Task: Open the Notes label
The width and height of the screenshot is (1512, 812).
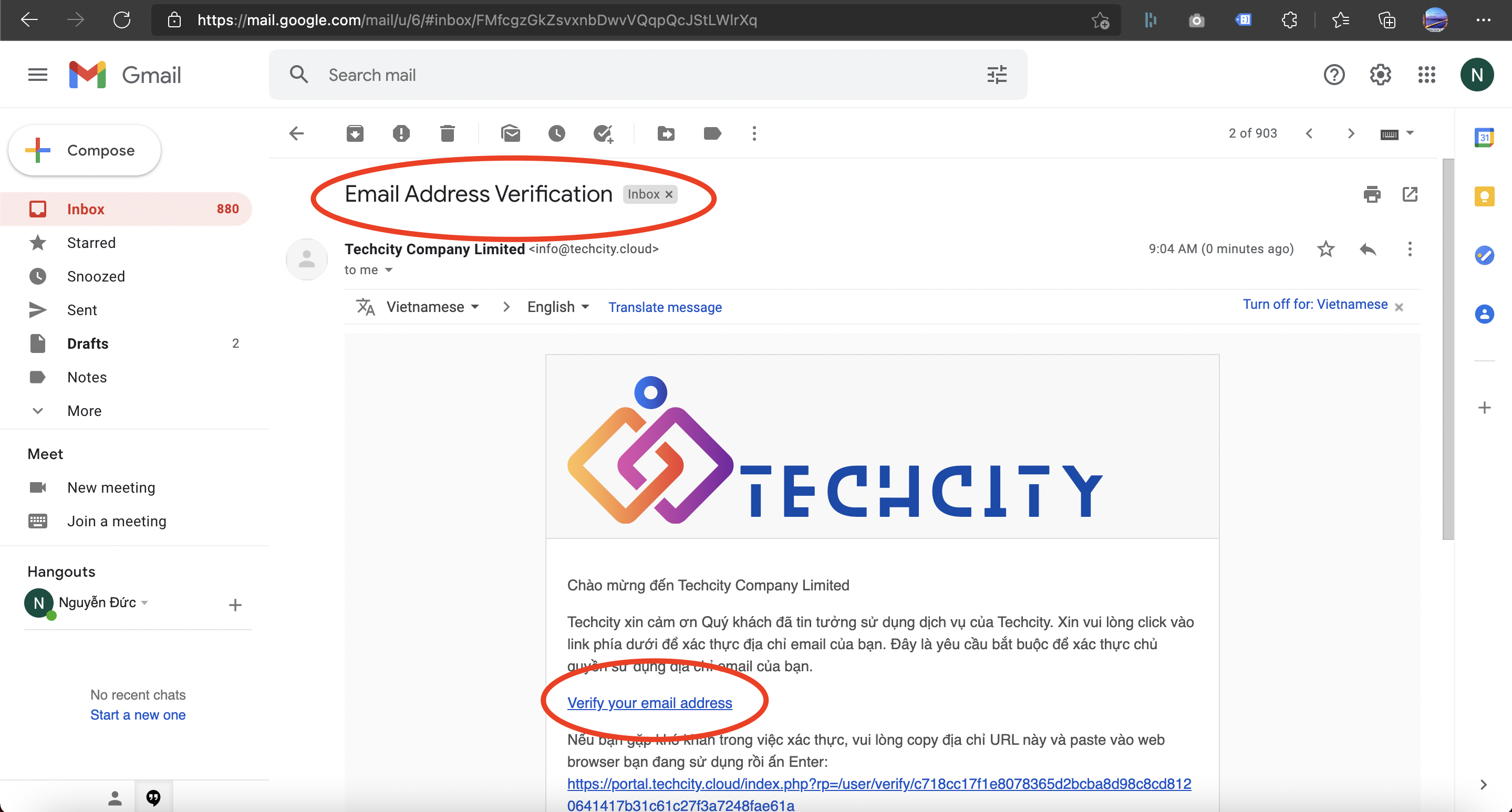Action: pyautogui.click(x=126, y=377)
